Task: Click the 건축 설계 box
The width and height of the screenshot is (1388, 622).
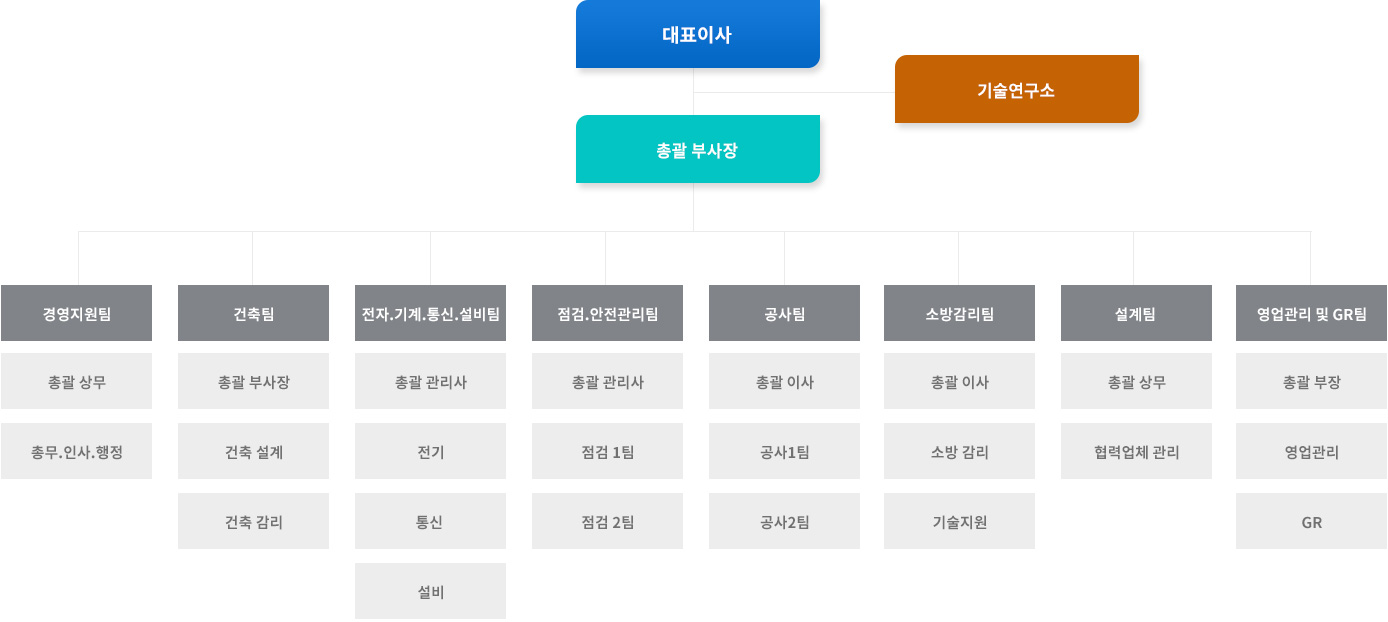Action: tap(253, 451)
